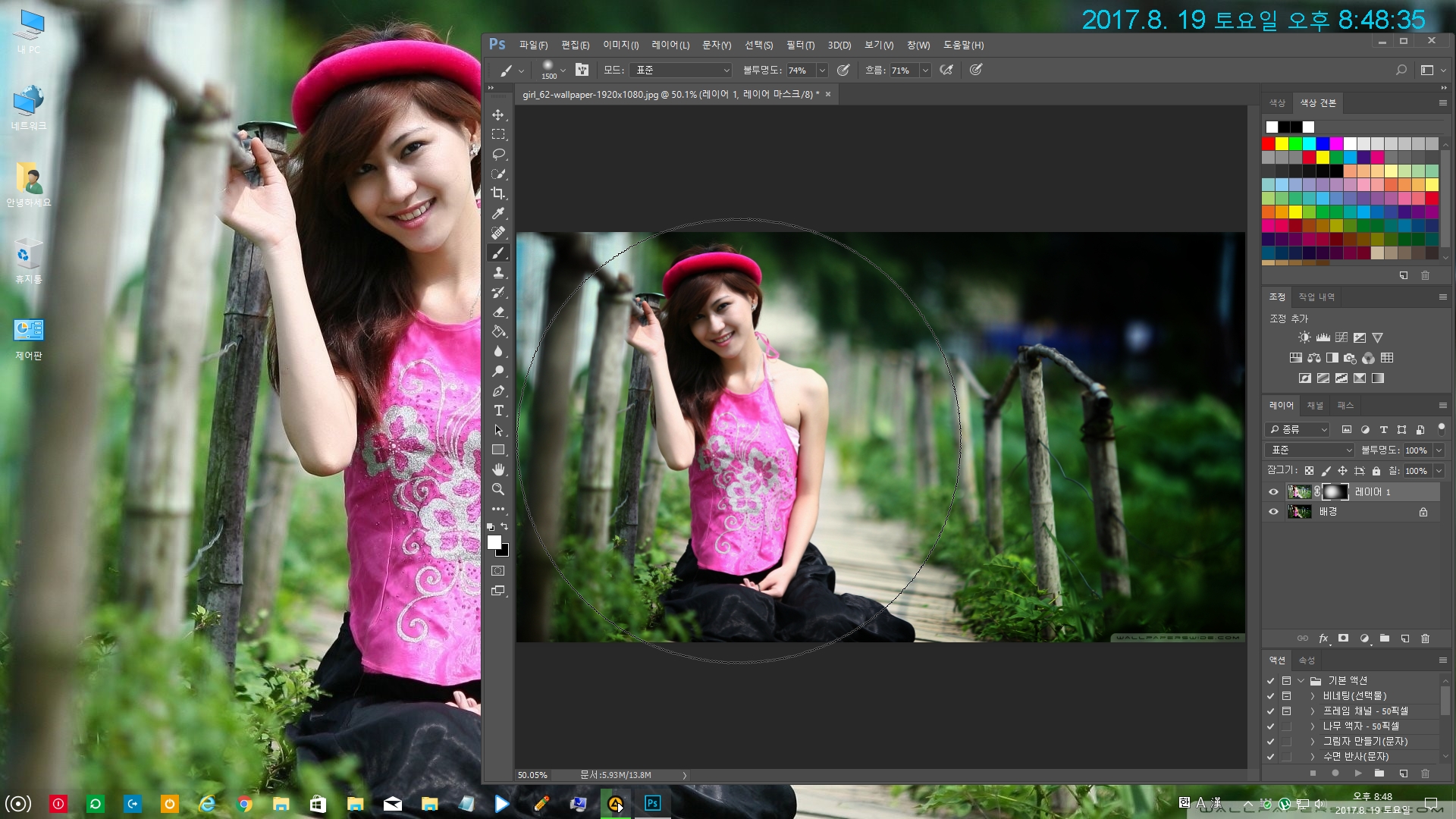
Task: Toggle pressure for opacity icon
Action: (x=843, y=70)
